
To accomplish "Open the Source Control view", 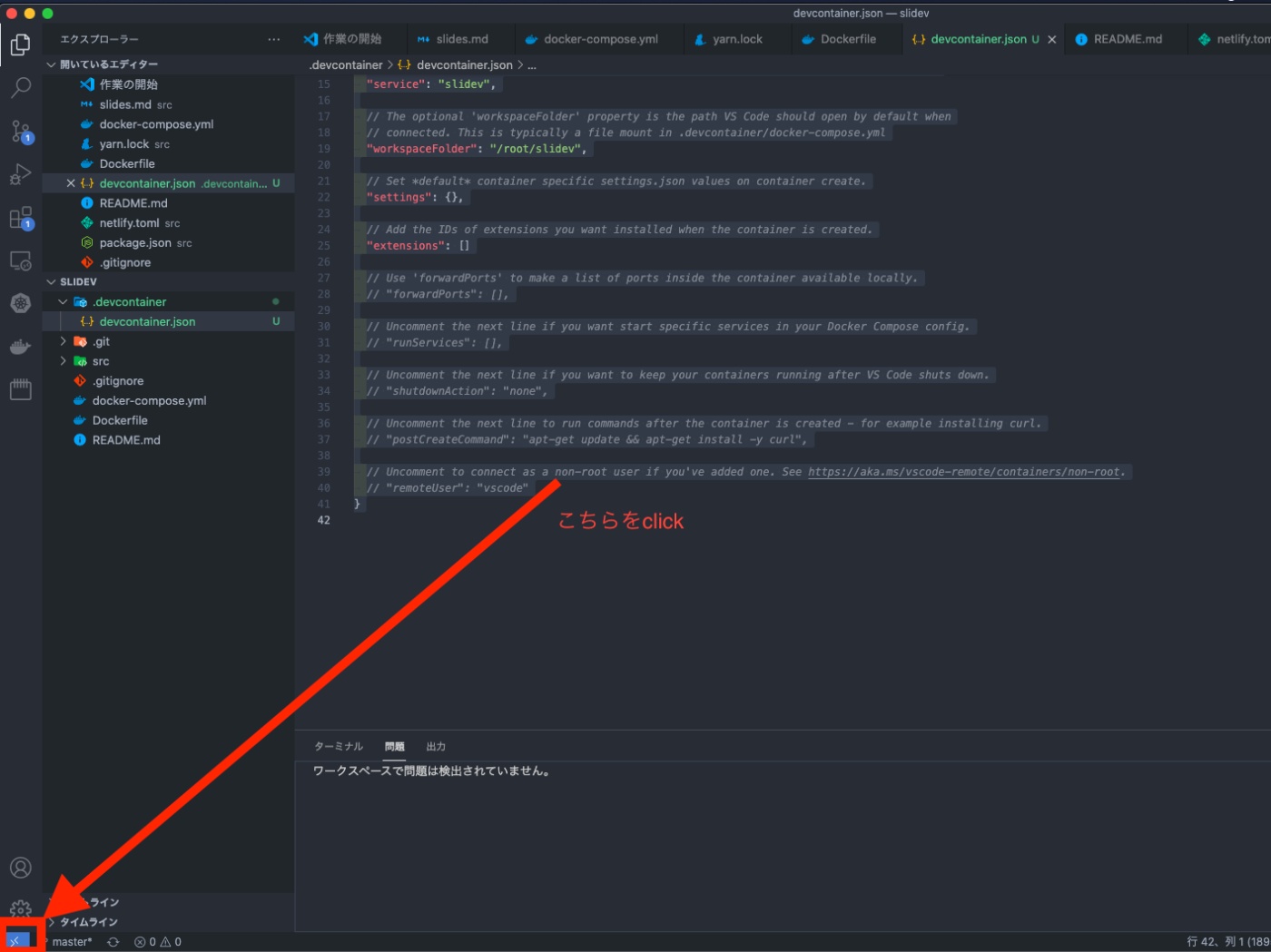I will pyautogui.click(x=20, y=130).
